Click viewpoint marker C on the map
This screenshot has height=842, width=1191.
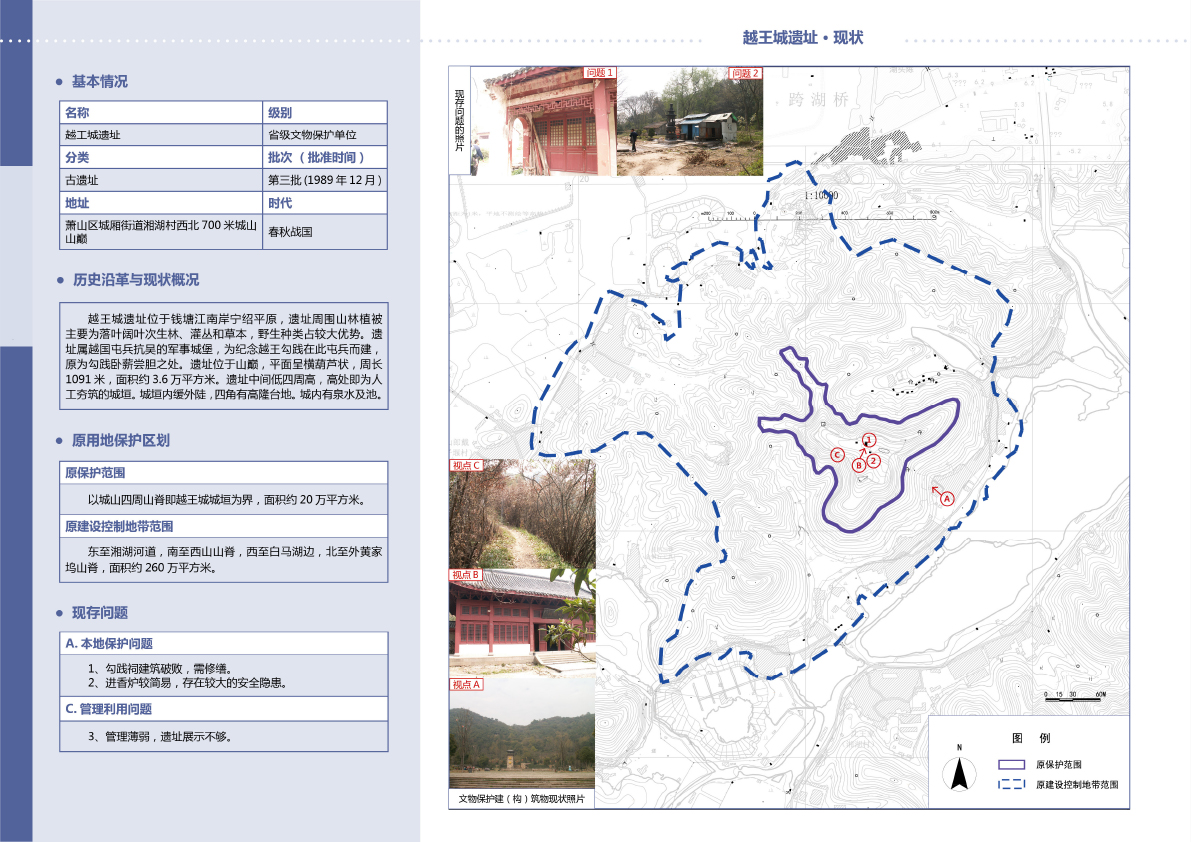838,455
